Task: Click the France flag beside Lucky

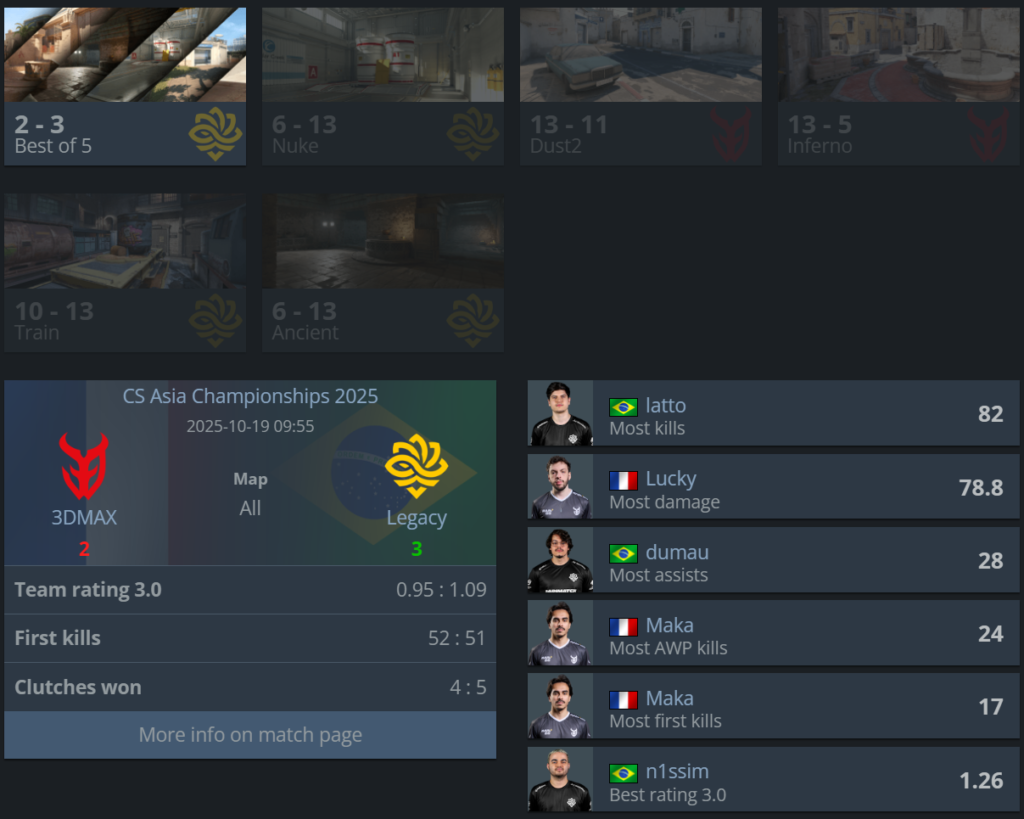Action: tap(623, 481)
